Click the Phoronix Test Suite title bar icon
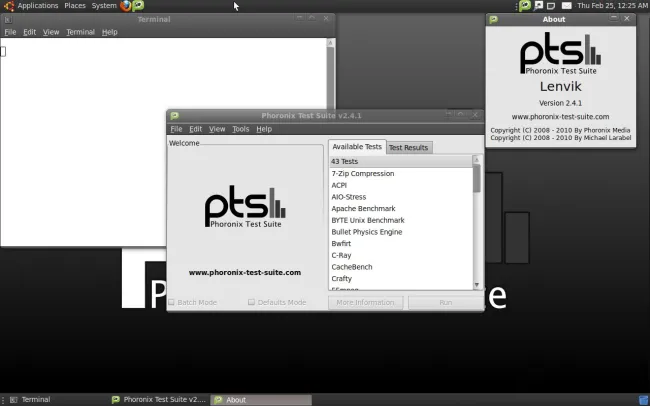This screenshot has width=650, height=406. click(x=175, y=116)
